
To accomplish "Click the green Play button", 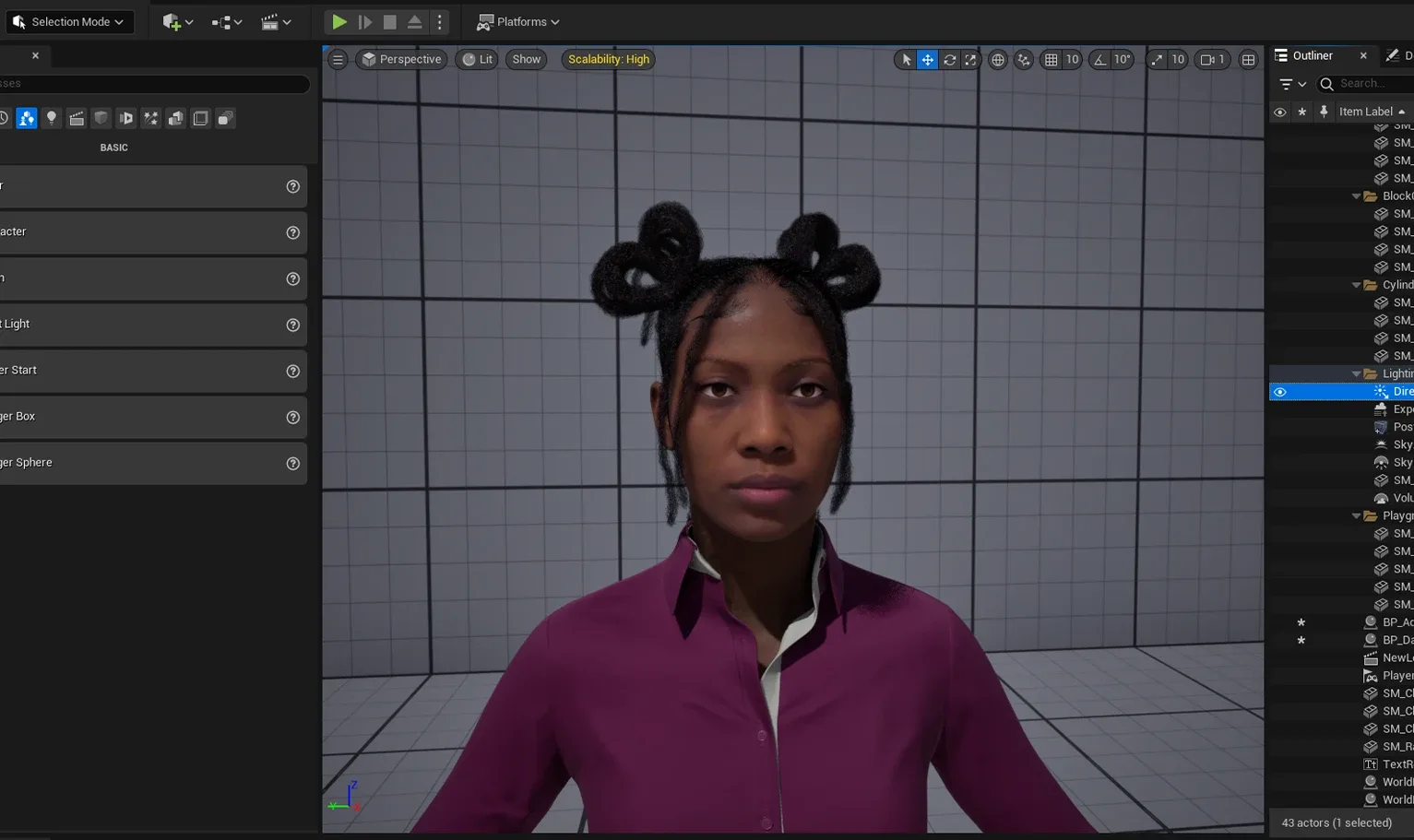I will 339,21.
